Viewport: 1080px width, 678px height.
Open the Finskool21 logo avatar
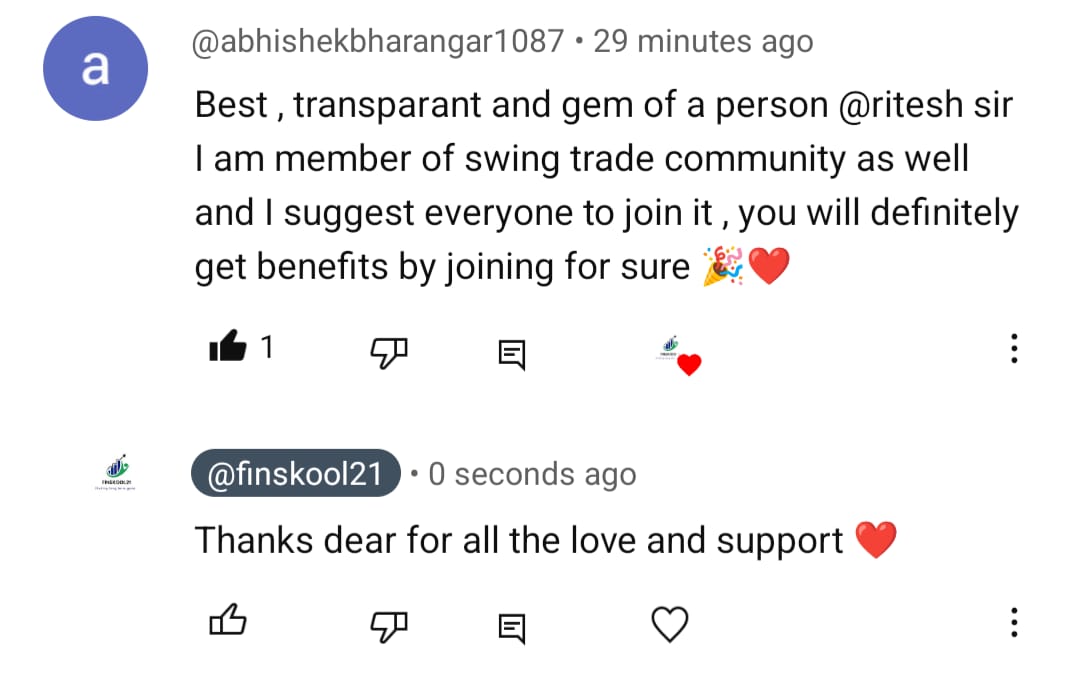point(116,474)
